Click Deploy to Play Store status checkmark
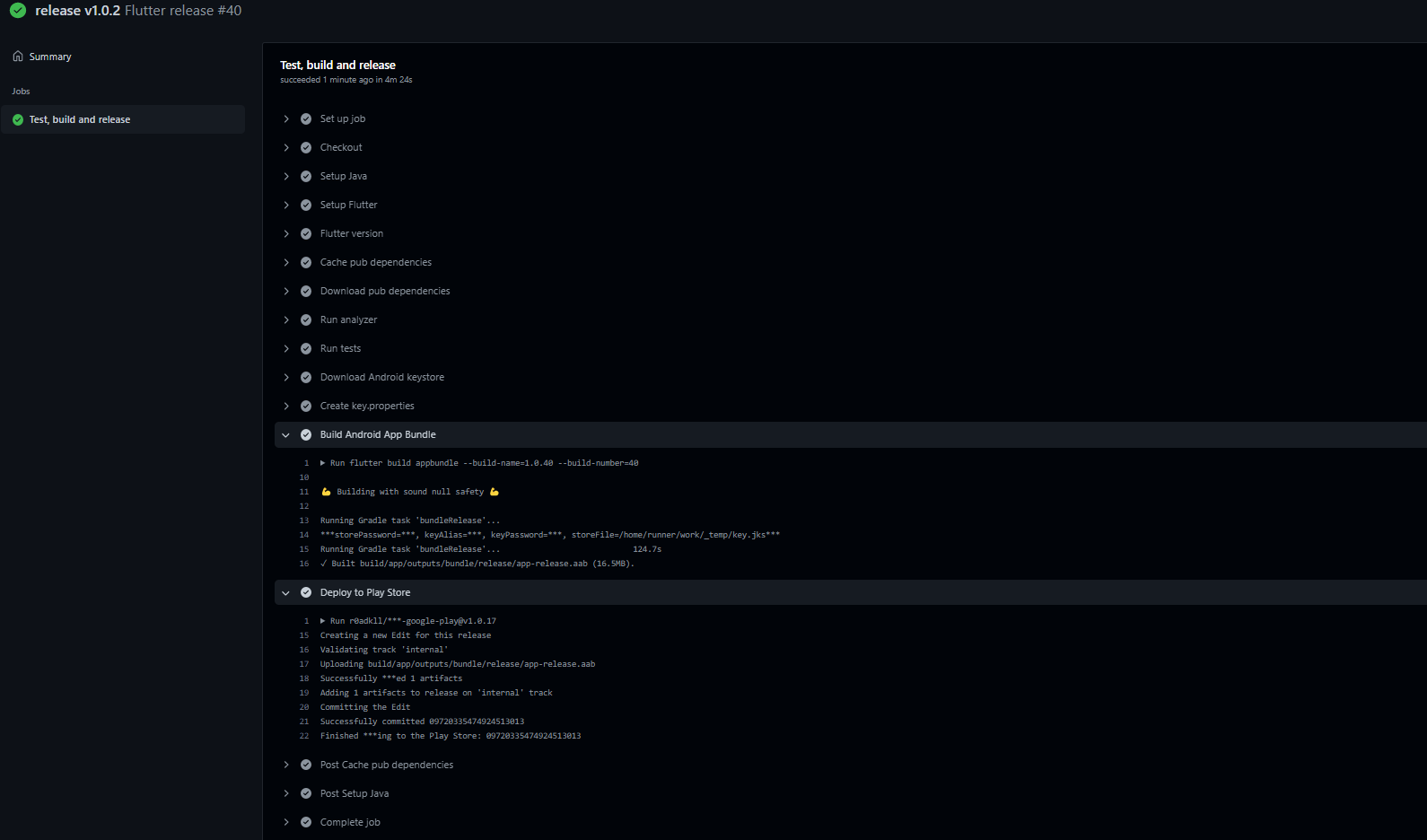The image size is (1427, 840). point(306,592)
